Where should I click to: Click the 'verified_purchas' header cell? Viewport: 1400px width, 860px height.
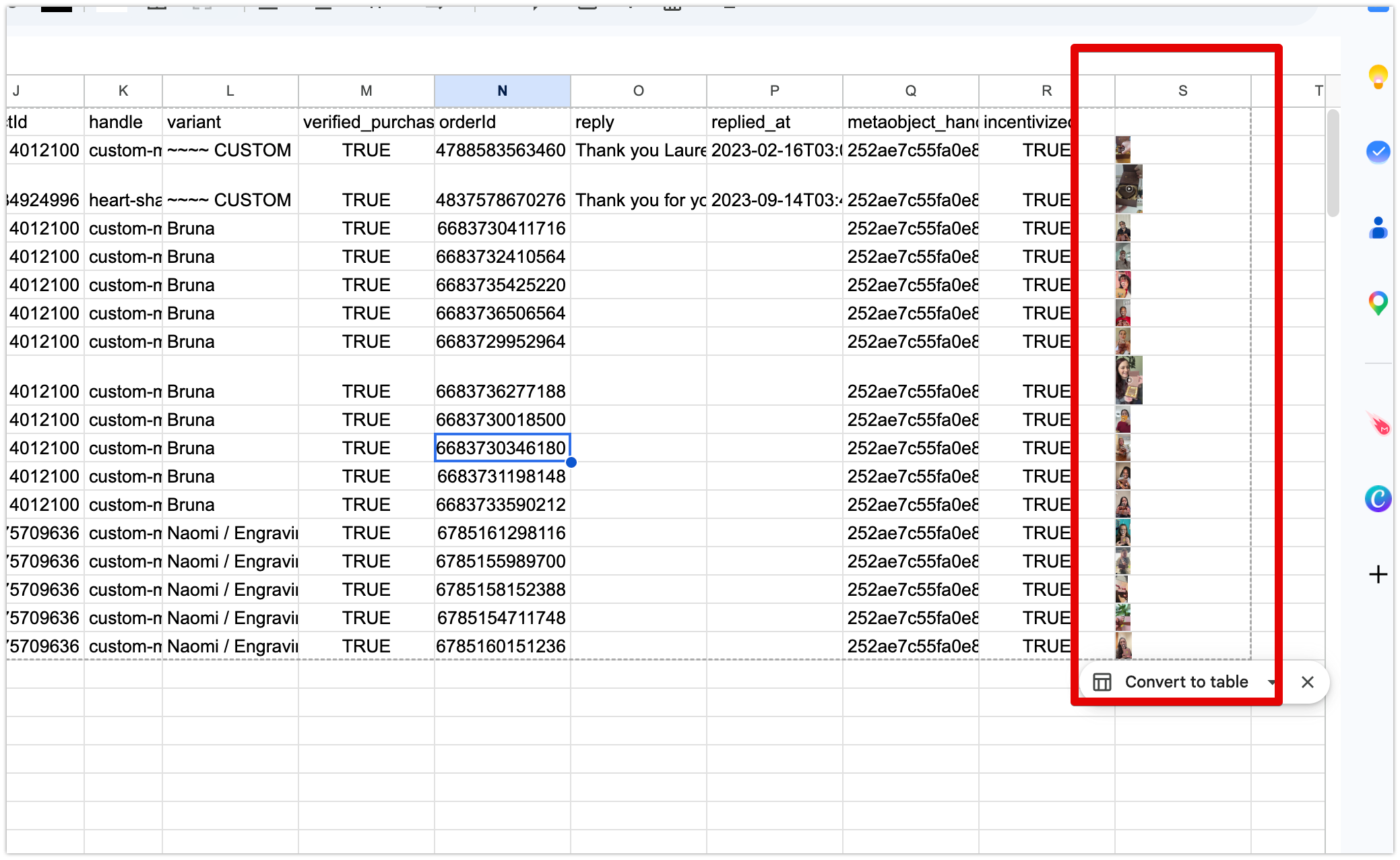tap(366, 122)
